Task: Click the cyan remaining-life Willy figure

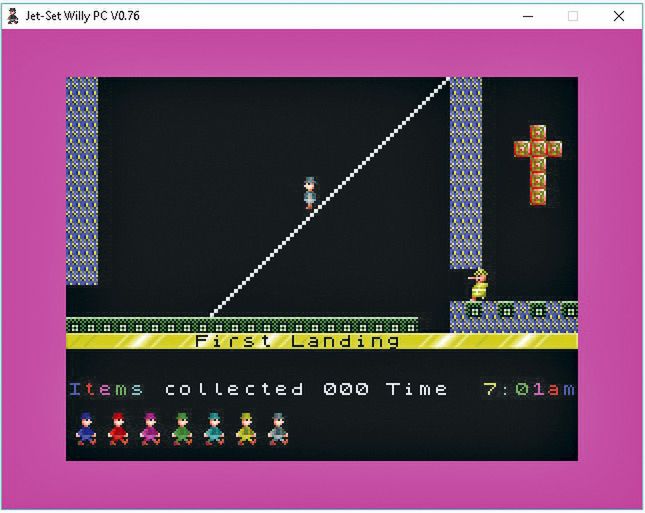Action: click(x=214, y=429)
